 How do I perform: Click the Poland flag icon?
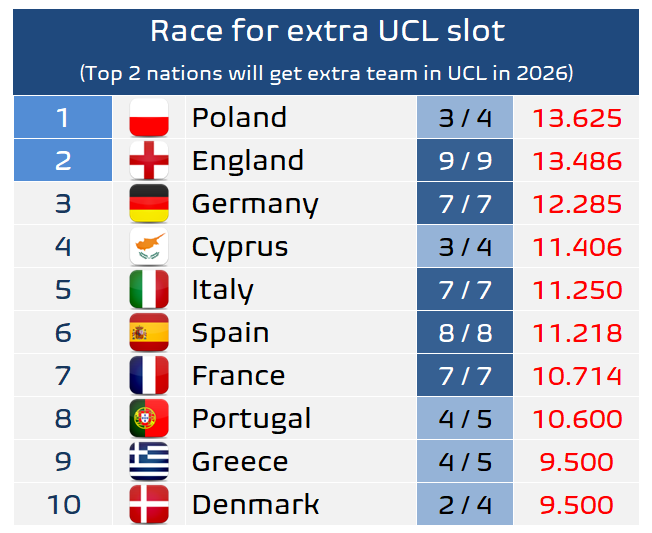pos(149,118)
